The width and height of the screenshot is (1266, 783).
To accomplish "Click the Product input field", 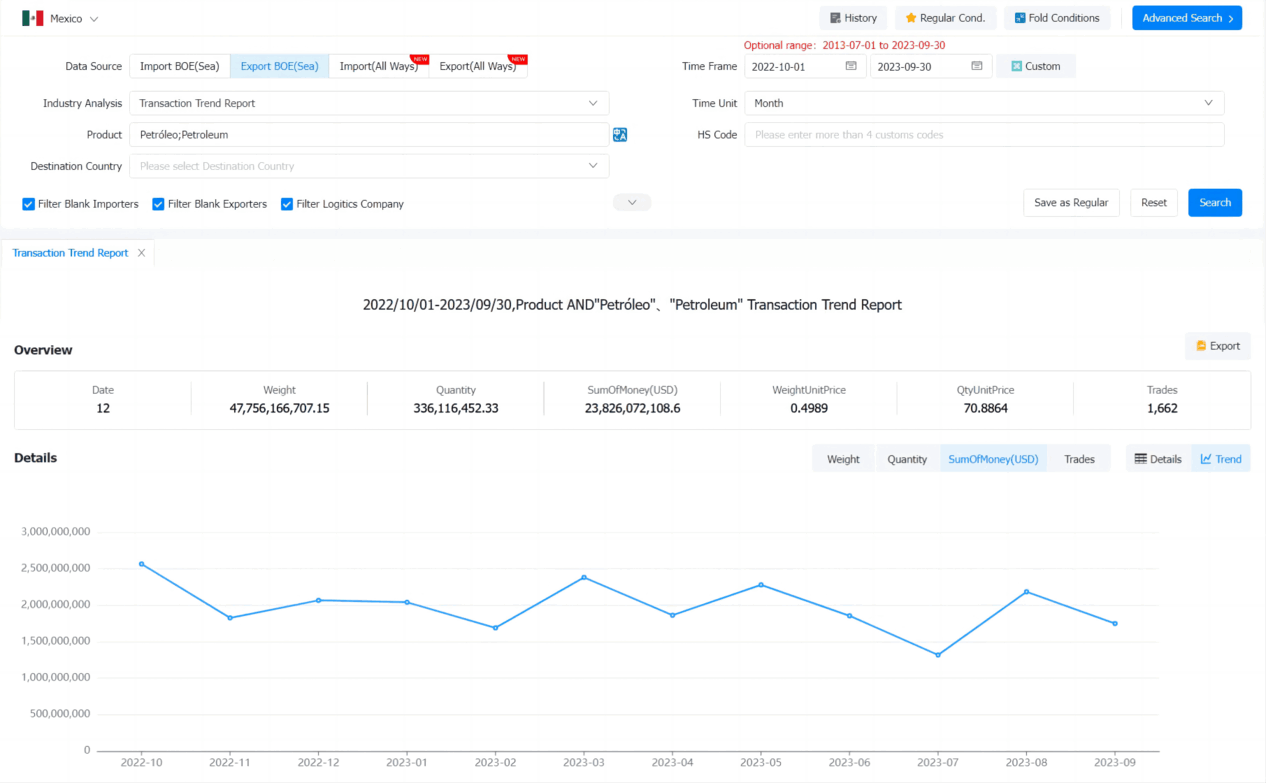I will 369,134.
